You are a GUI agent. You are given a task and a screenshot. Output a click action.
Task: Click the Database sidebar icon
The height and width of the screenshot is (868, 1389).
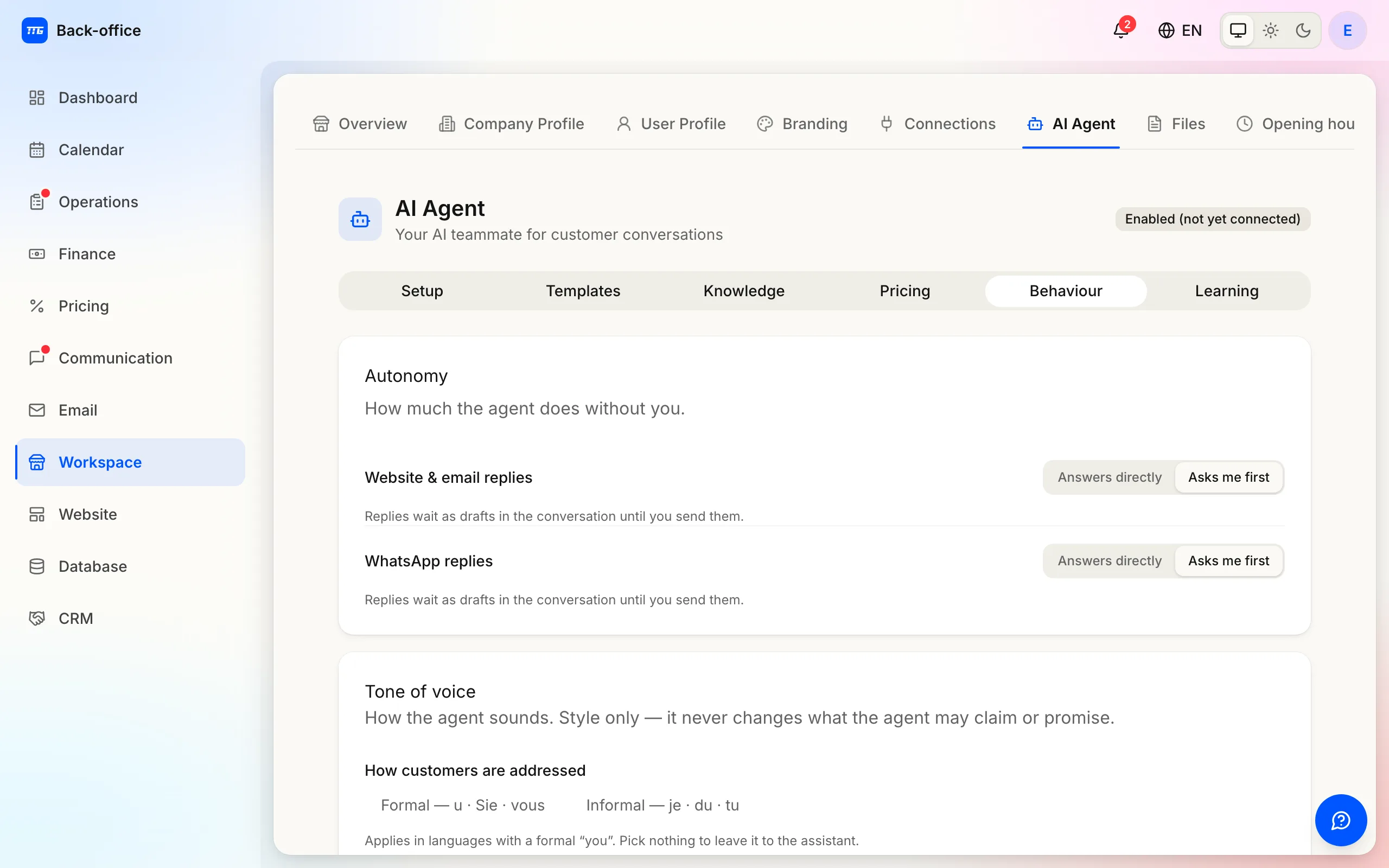point(37,566)
